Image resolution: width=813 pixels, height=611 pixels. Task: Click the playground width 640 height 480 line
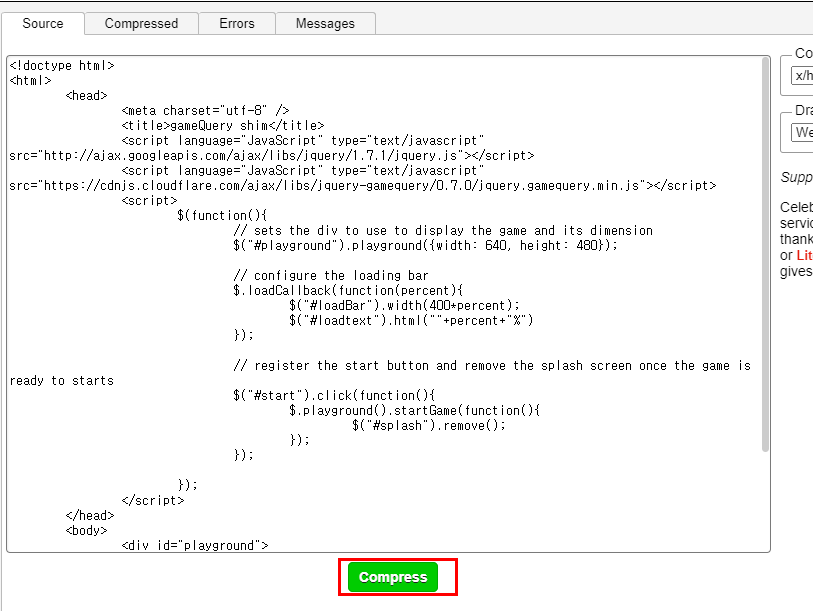[426, 245]
